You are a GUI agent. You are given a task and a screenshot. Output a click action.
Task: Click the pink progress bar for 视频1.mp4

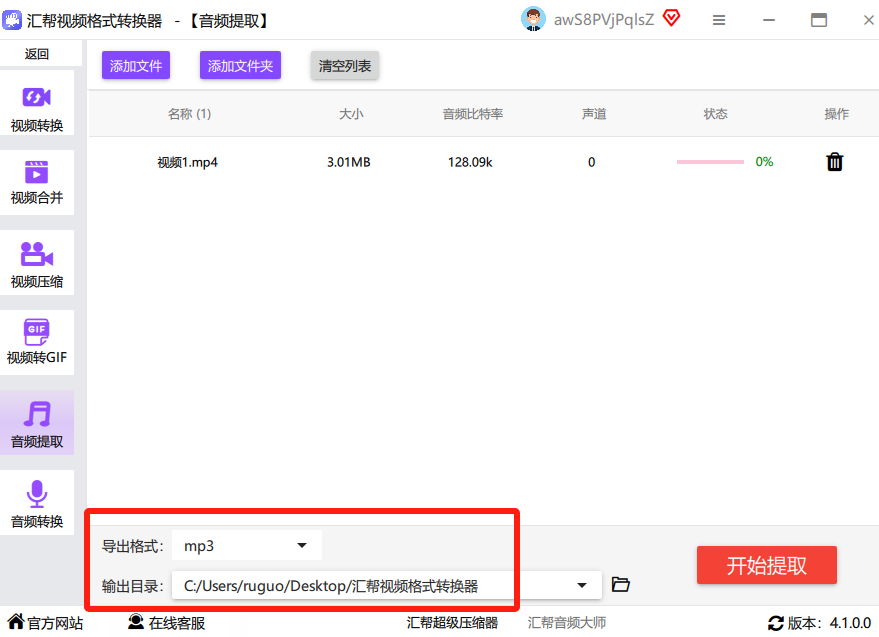click(710, 162)
